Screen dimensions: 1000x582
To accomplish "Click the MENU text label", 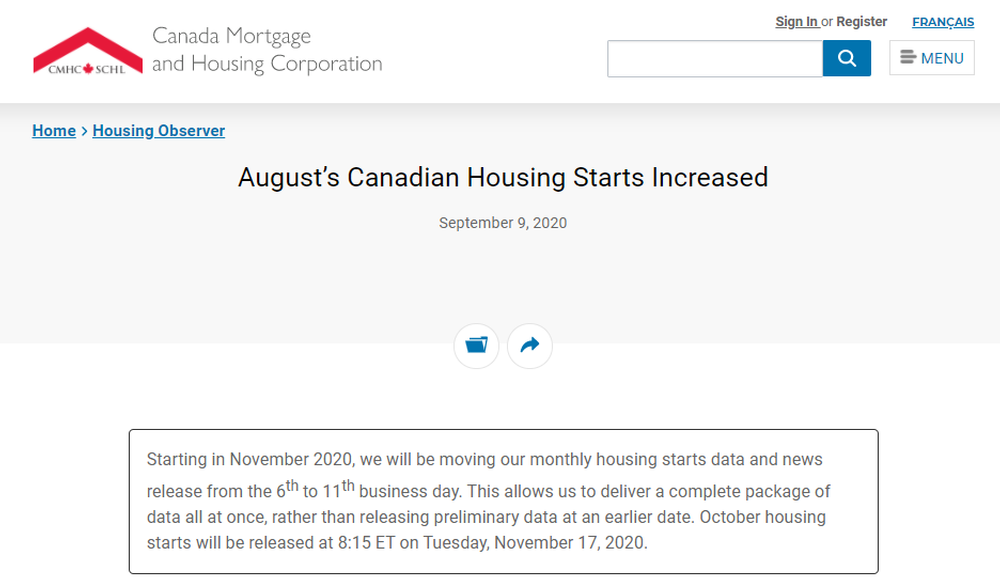I will (942, 58).
